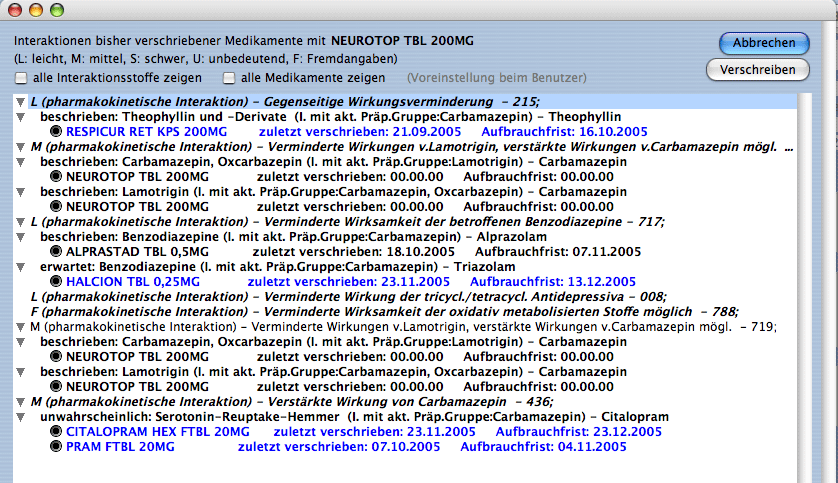The image size is (838, 483).
Task: Click the bullet icon beside CITALOPRAM HEX FTBL 20MG
Action: click(x=56, y=431)
